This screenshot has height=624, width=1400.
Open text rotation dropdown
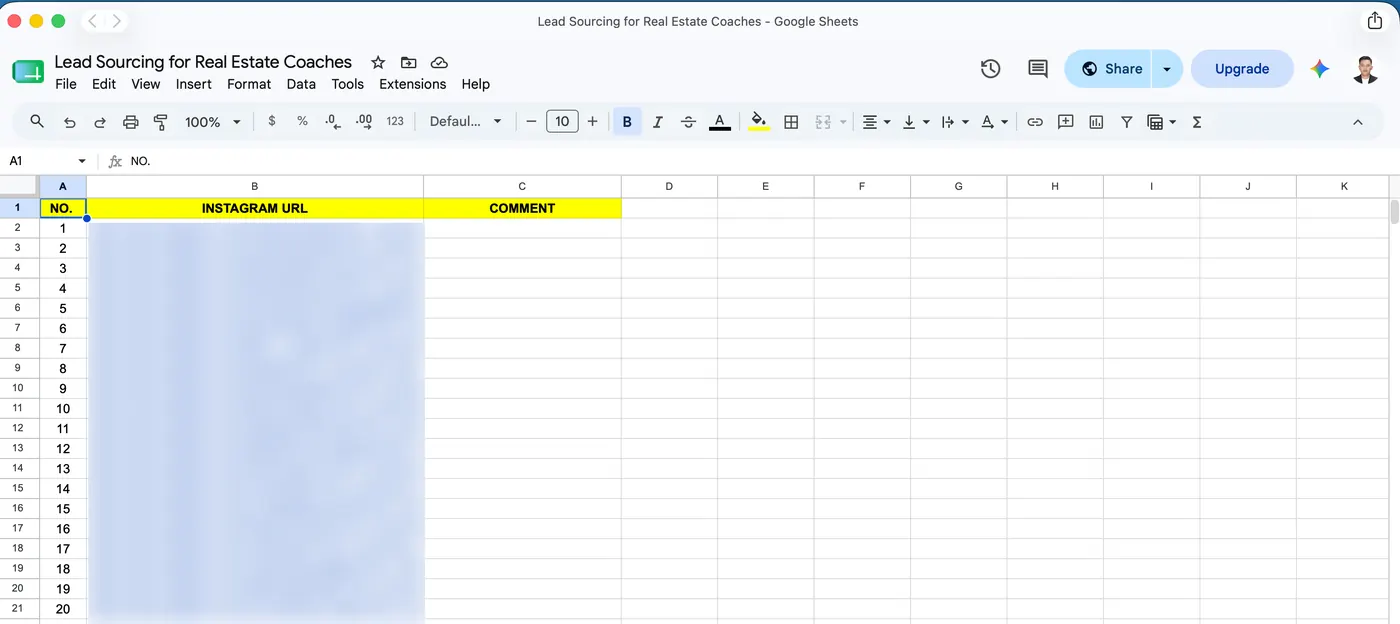click(994, 122)
